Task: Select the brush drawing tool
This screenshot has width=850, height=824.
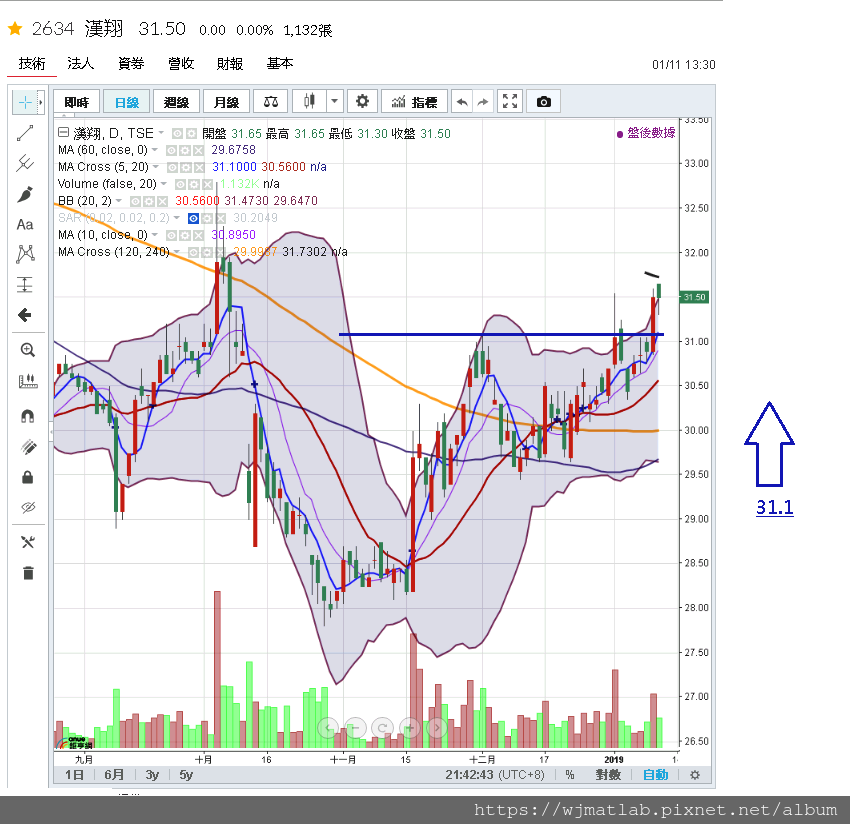Action: pos(25,194)
